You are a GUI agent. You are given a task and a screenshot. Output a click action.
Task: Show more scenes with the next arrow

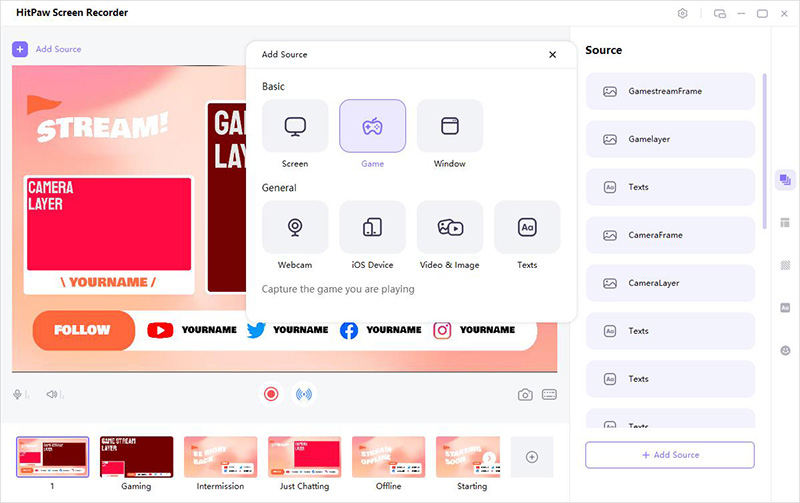[489, 458]
